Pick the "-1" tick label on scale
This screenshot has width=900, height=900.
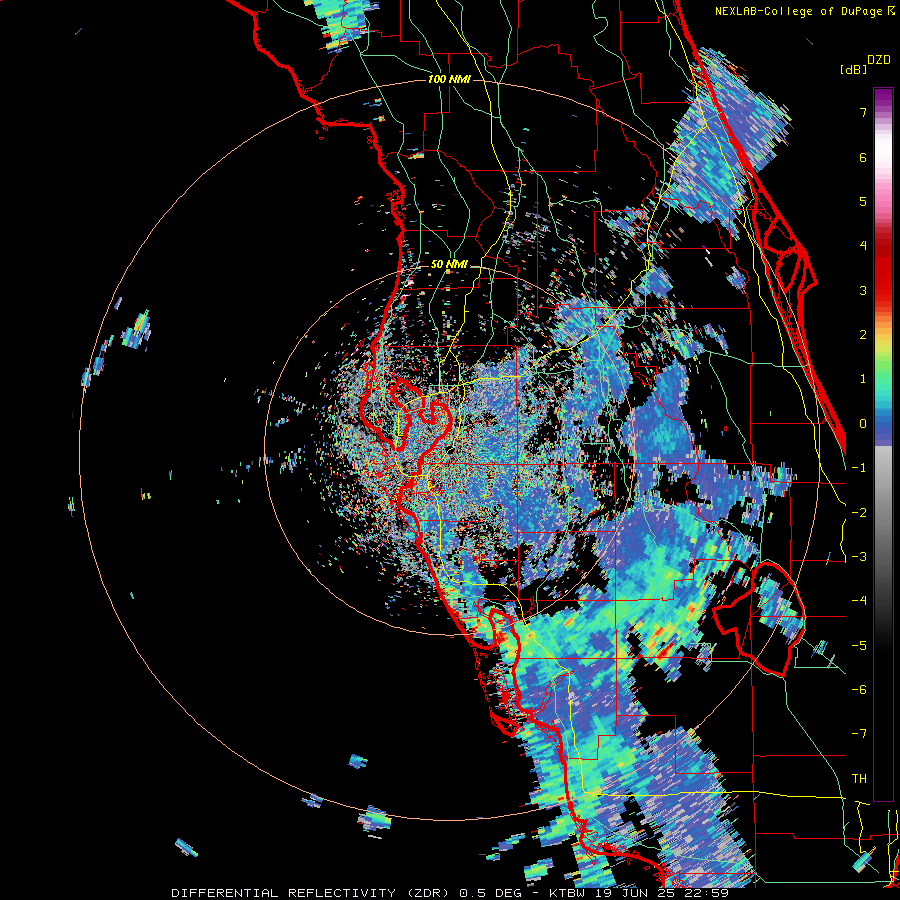[859, 468]
